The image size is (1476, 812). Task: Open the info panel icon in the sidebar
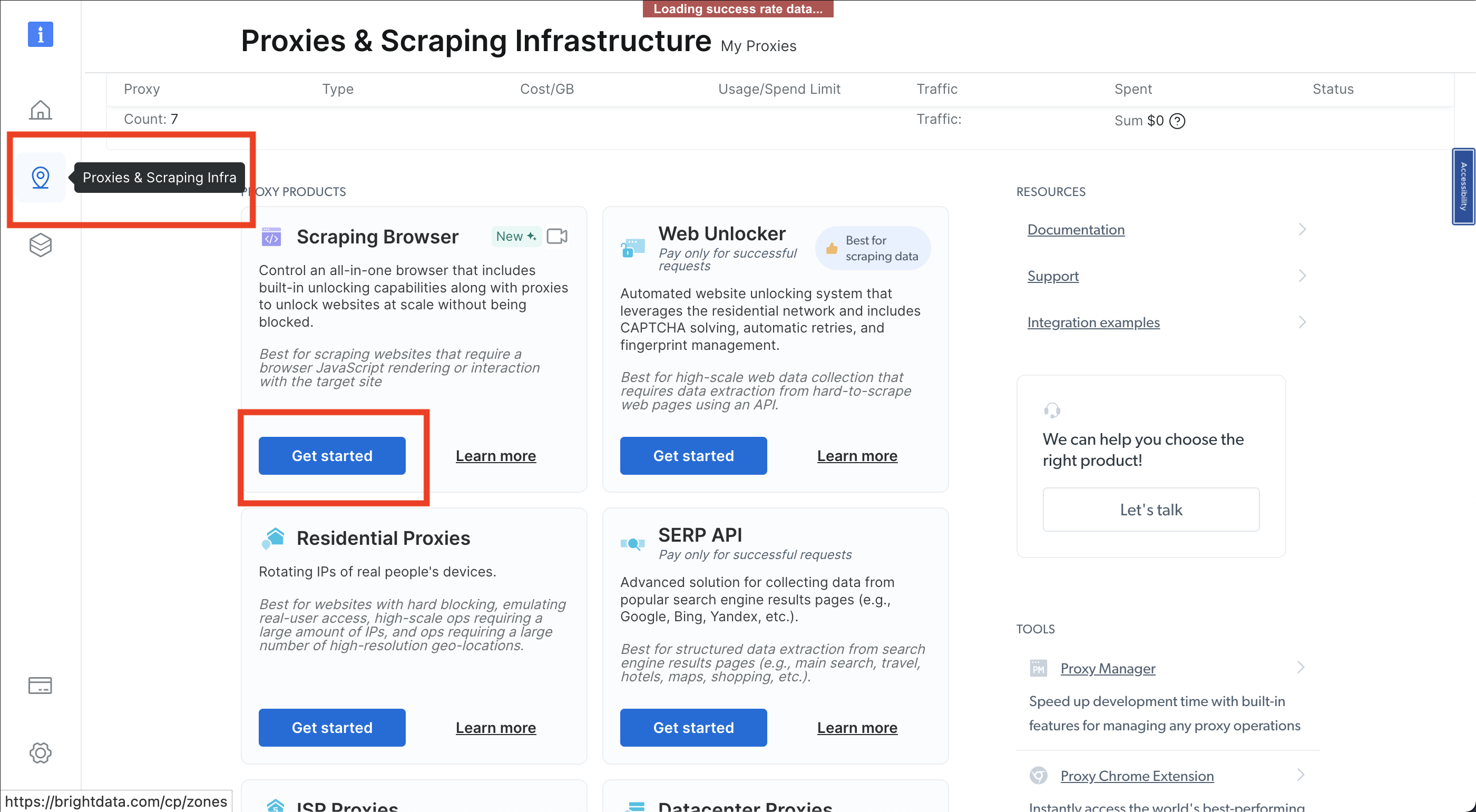click(40, 34)
